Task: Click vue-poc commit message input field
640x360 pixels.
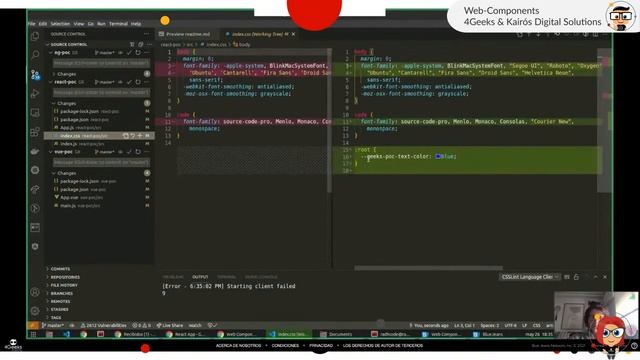Action: (x=101, y=162)
